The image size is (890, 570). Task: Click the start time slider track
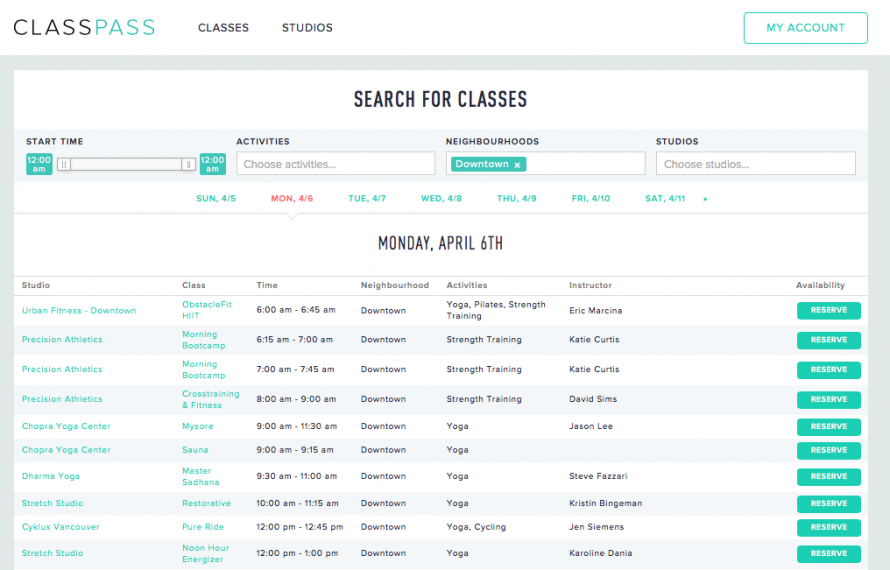(x=126, y=164)
